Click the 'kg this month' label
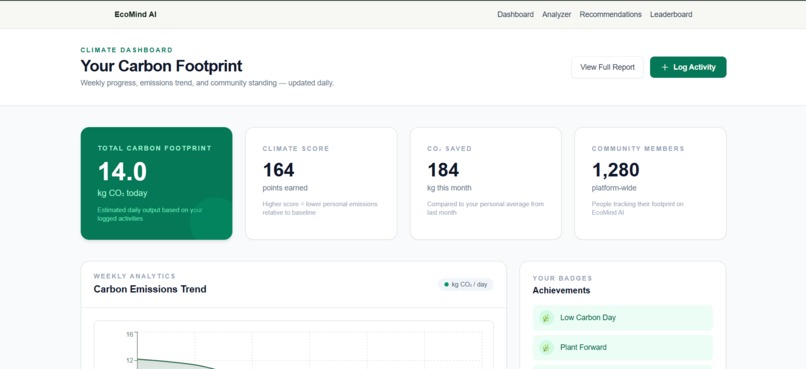Viewport: 806px width, 369px height. [x=449, y=188]
